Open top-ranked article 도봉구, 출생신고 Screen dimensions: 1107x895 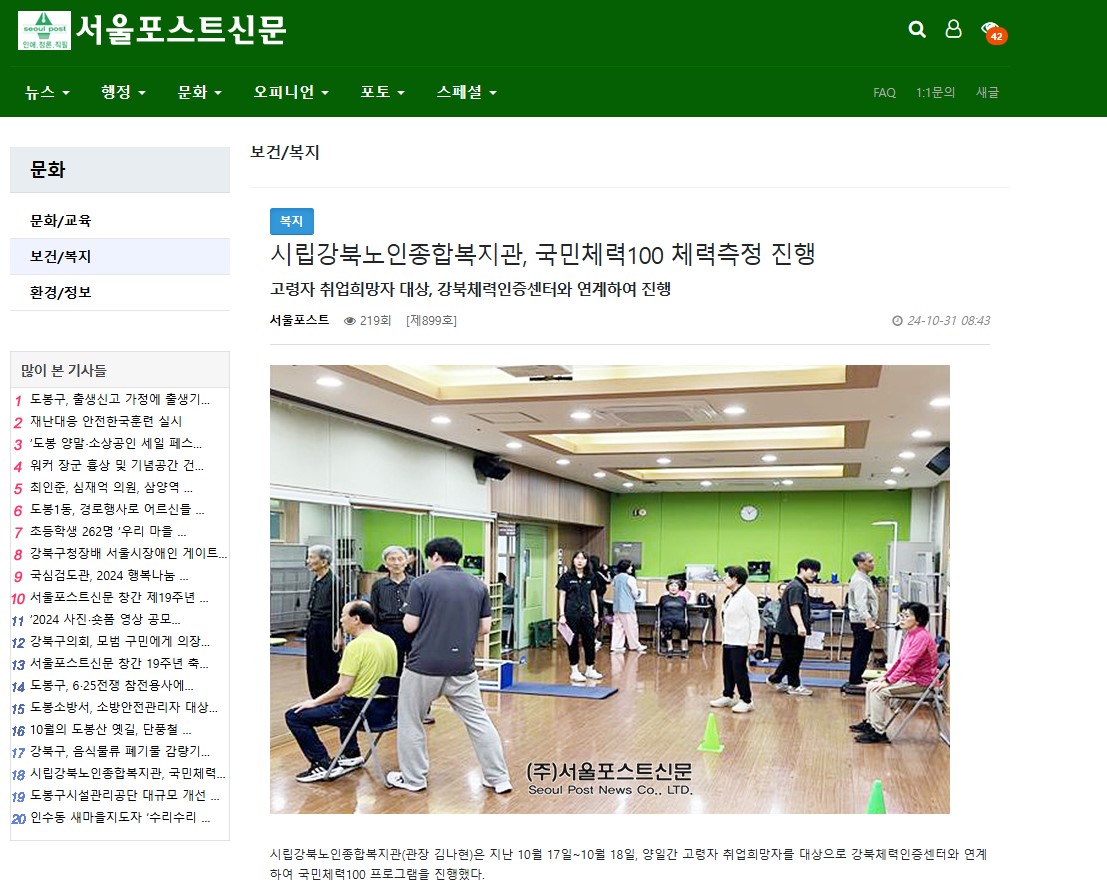[x=120, y=399]
